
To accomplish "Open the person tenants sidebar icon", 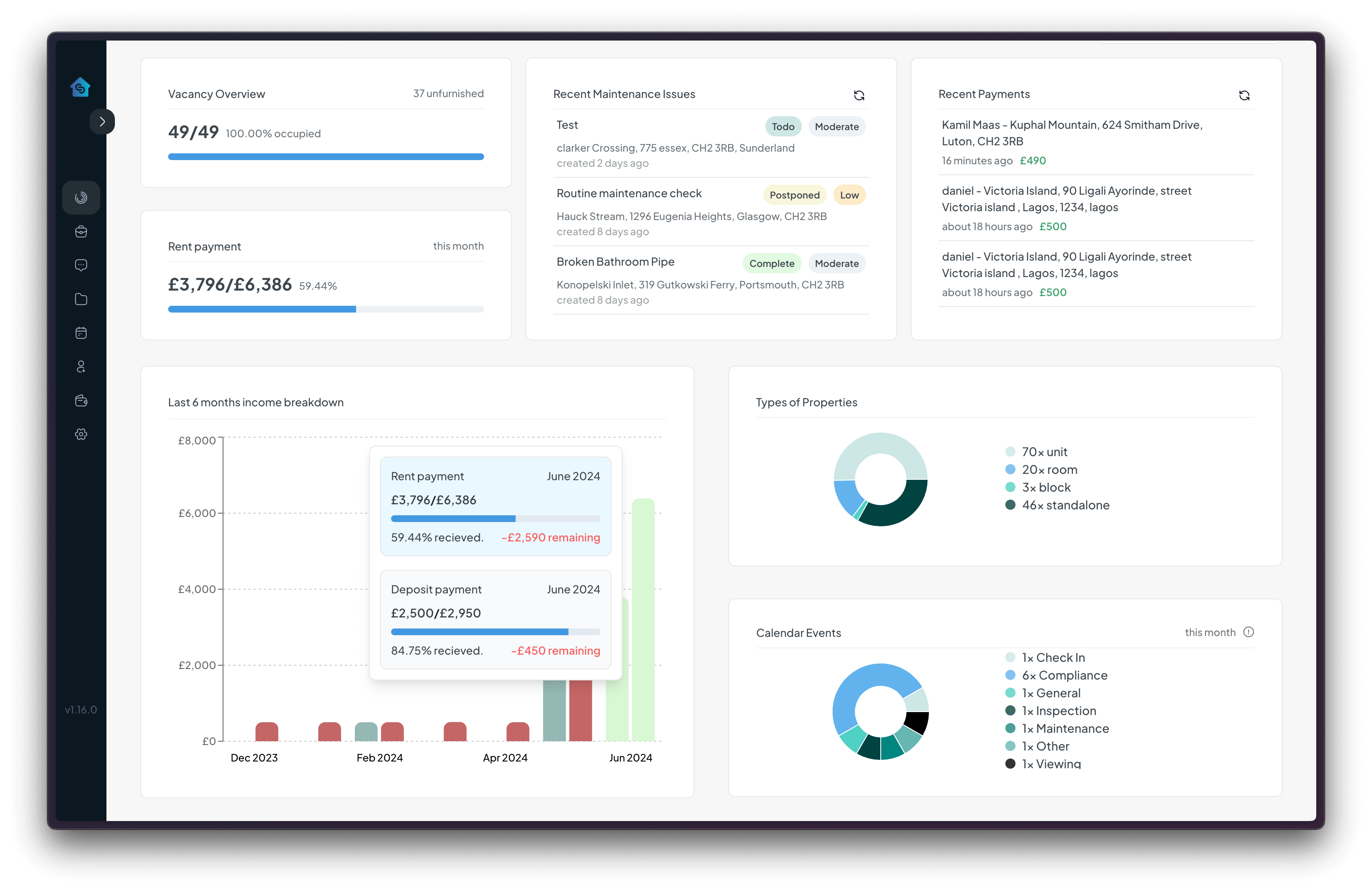I will coord(81,367).
